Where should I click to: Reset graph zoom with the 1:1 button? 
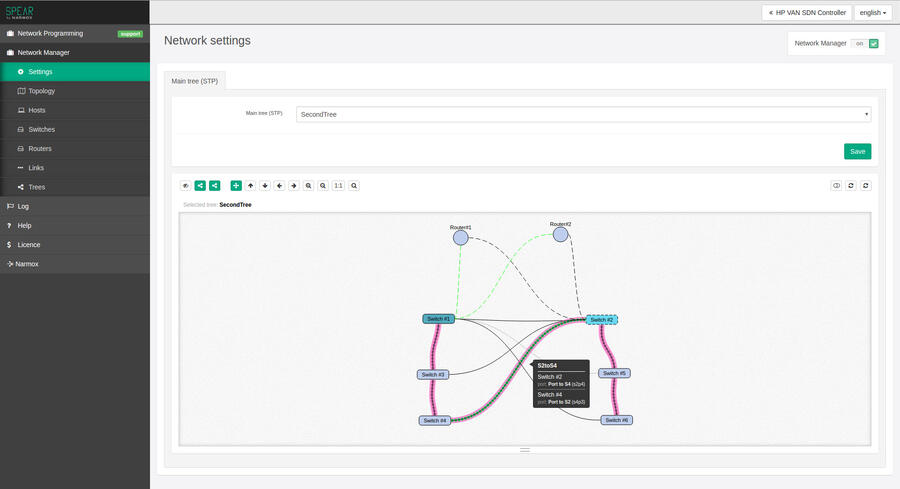point(338,185)
